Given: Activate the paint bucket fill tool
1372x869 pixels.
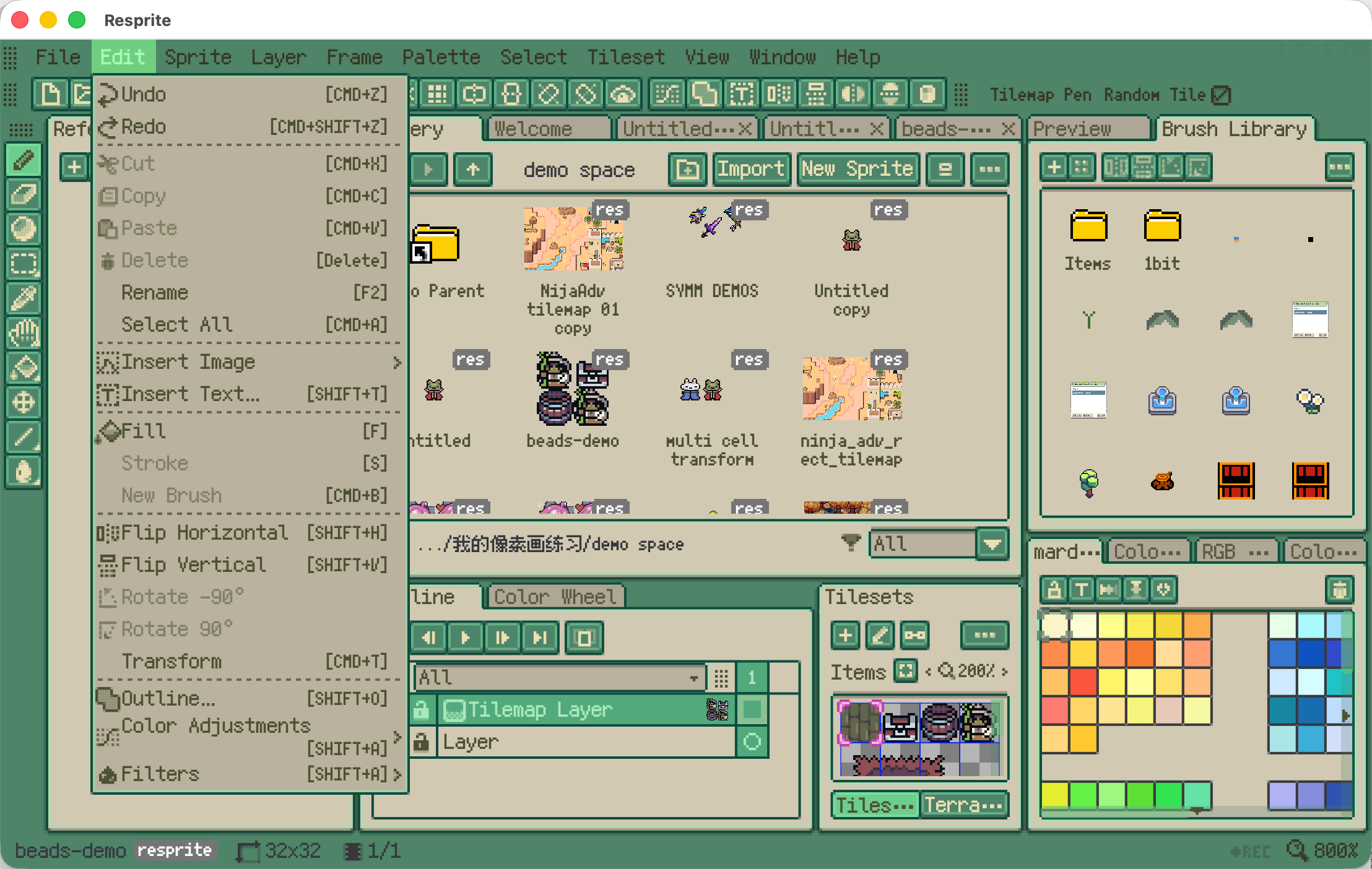Looking at the screenshot, I should pos(24,368).
